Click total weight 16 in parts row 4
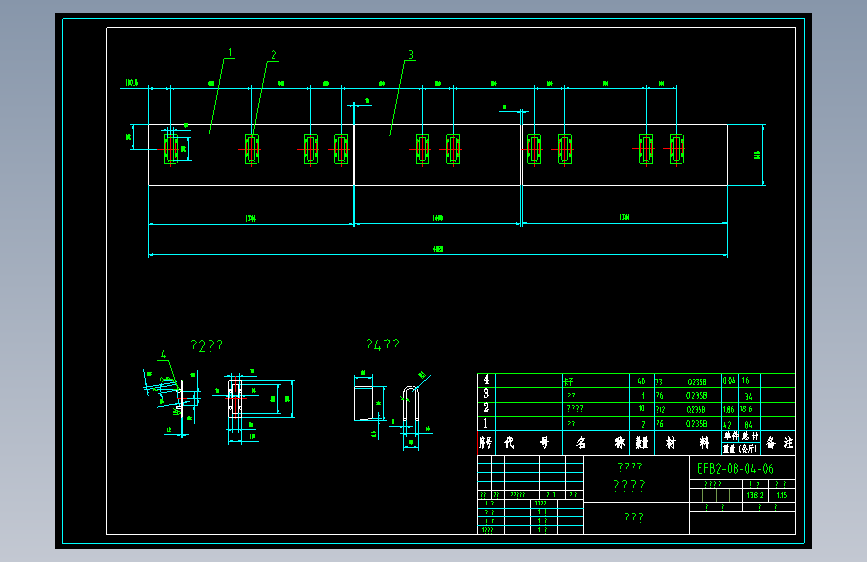Viewport: 867px width, 562px height. 745,381
